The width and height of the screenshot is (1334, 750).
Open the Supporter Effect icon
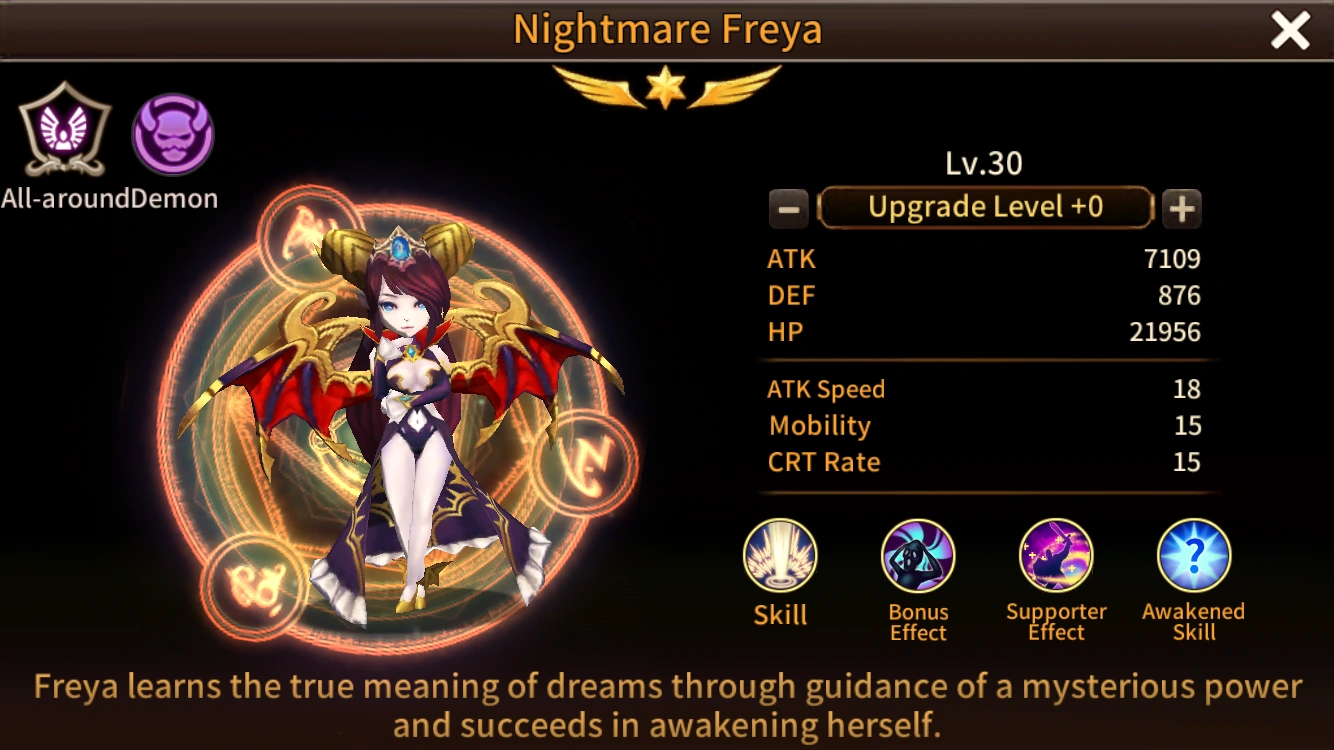point(1056,556)
